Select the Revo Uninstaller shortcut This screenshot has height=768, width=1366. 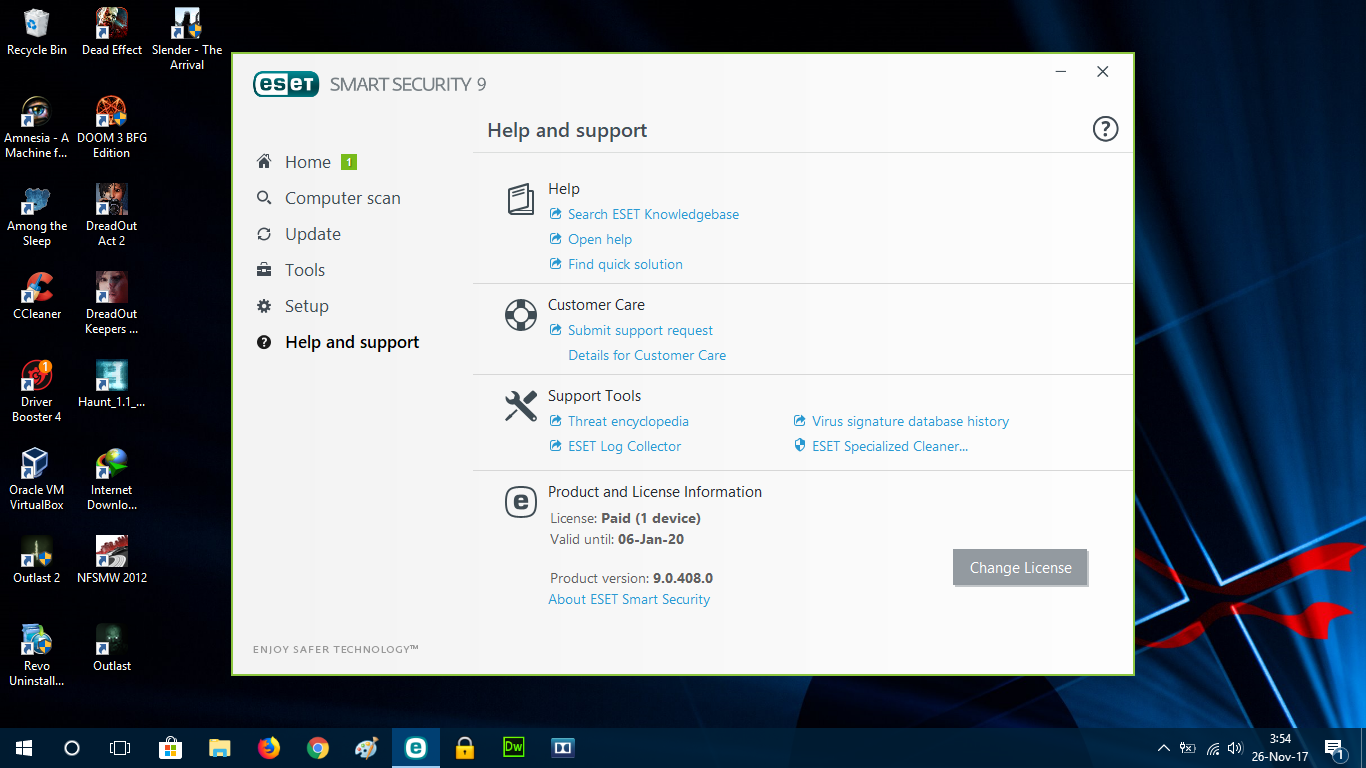37,656
